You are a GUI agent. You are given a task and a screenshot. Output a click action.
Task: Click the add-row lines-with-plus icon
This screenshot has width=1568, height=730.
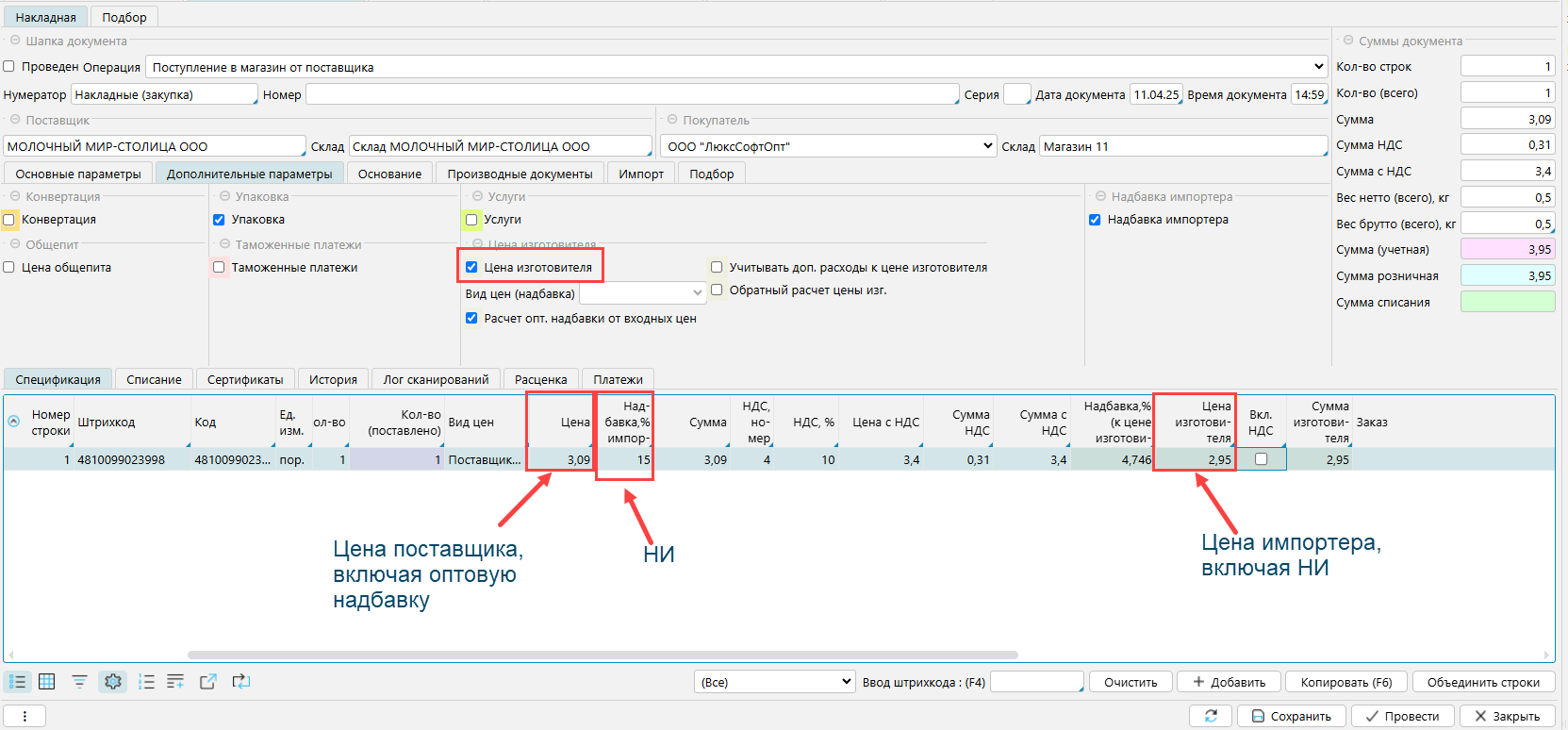(x=175, y=682)
